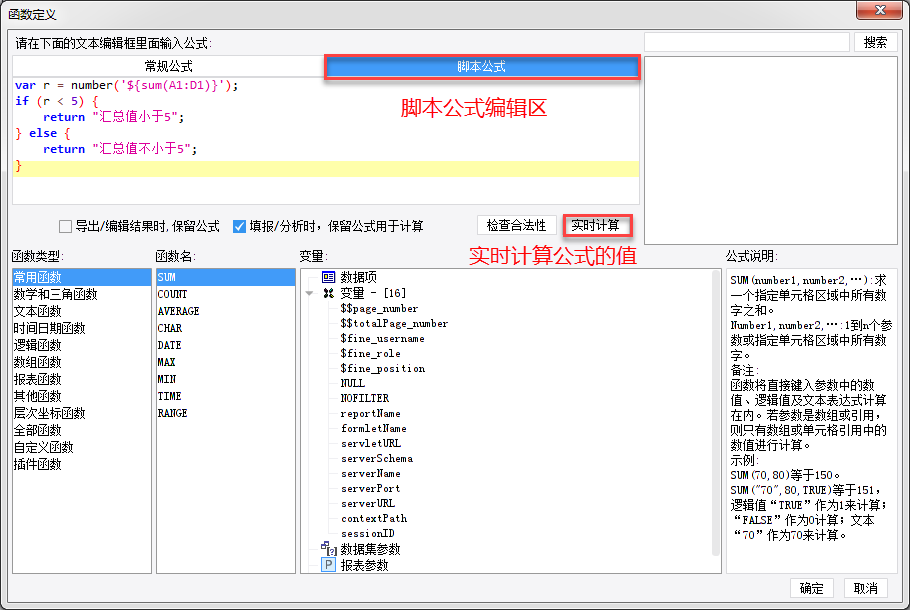Select the 数据集参数 tree node
This screenshot has width=910, height=610.
click(370, 549)
